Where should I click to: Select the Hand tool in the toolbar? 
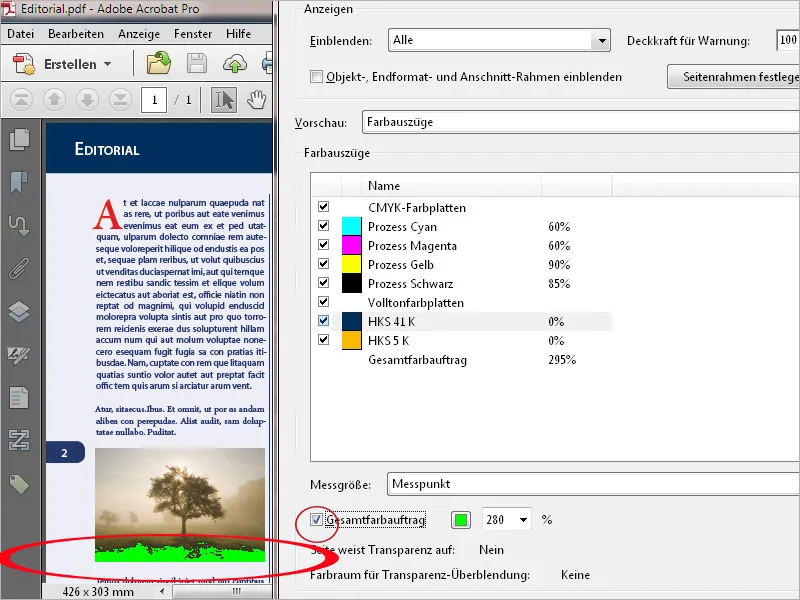coord(256,99)
